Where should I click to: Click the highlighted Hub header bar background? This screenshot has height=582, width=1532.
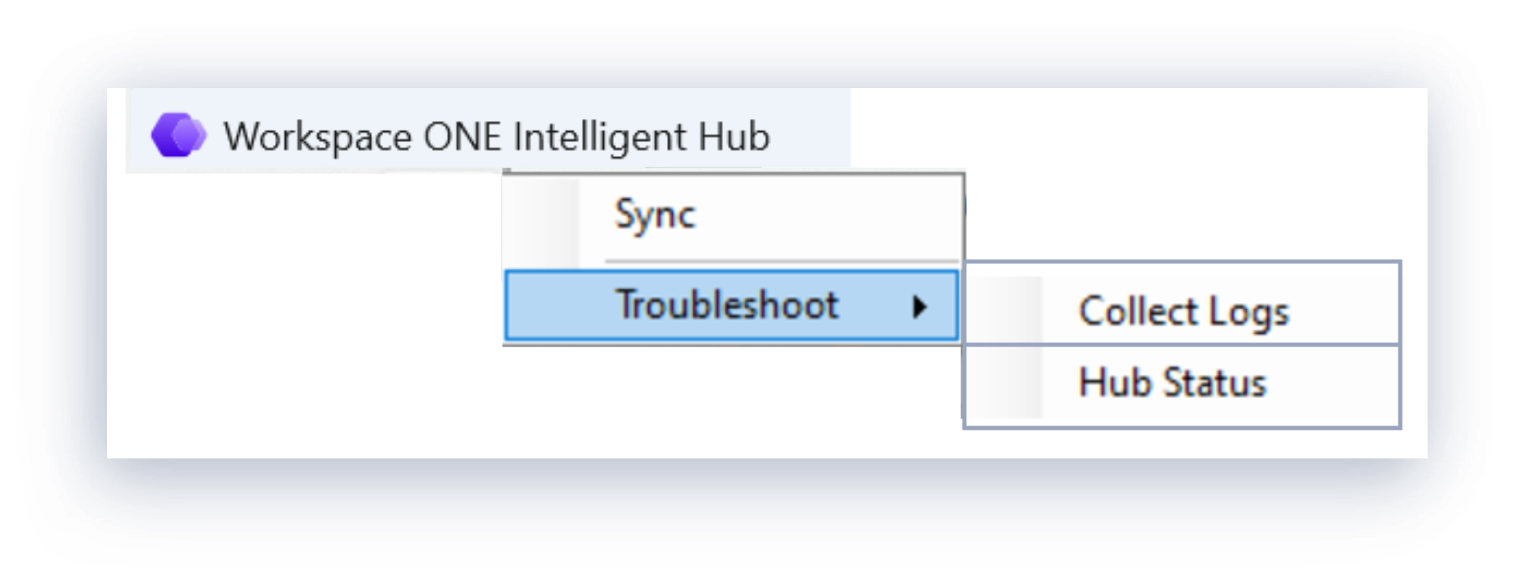click(810, 135)
